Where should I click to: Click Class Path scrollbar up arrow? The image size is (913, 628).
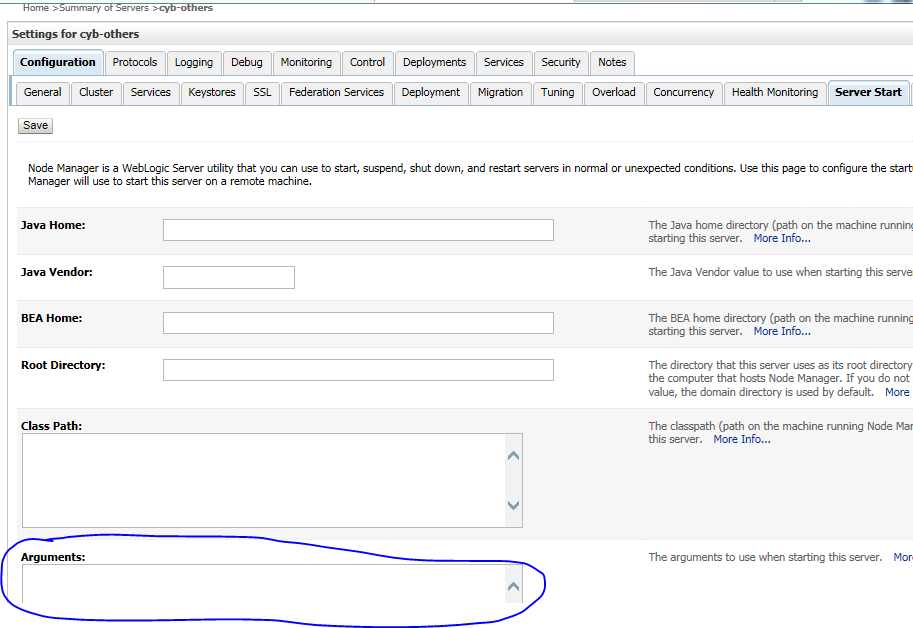(x=513, y=456)
